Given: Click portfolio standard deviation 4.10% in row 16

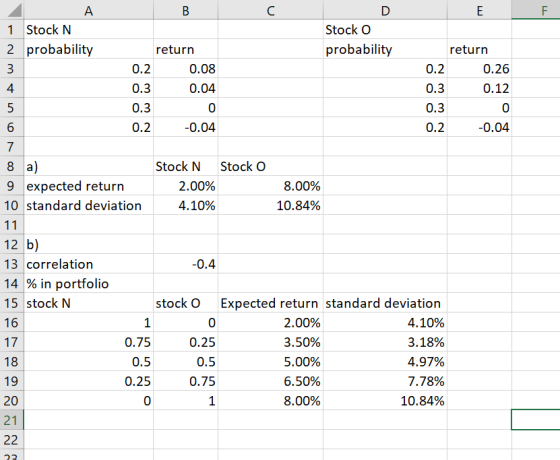Looking at the screenshot, I should coord(385,322).
